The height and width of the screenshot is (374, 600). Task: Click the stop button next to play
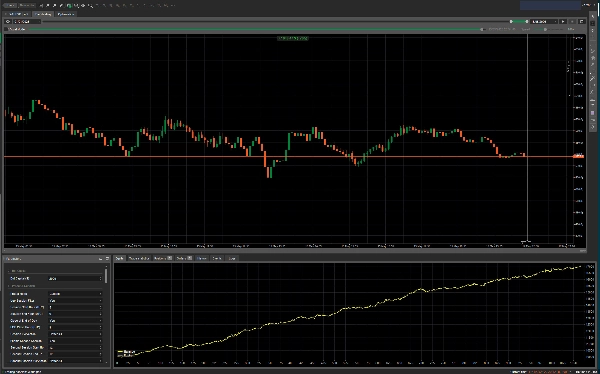[x=572, y=22]
